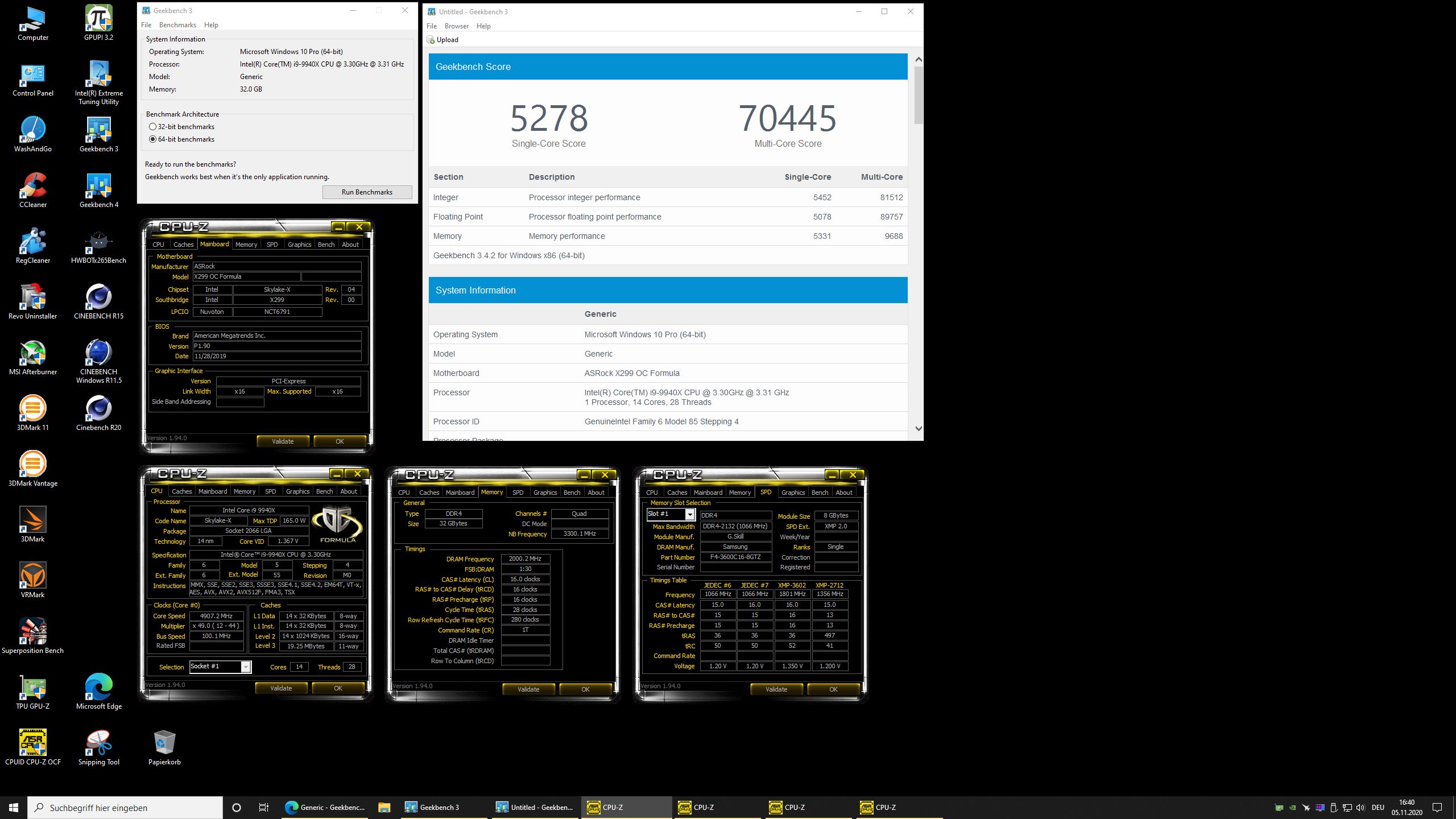Open Snipping Tool desktop icon
1456x819 pixels.
click(x=98, y=748)
